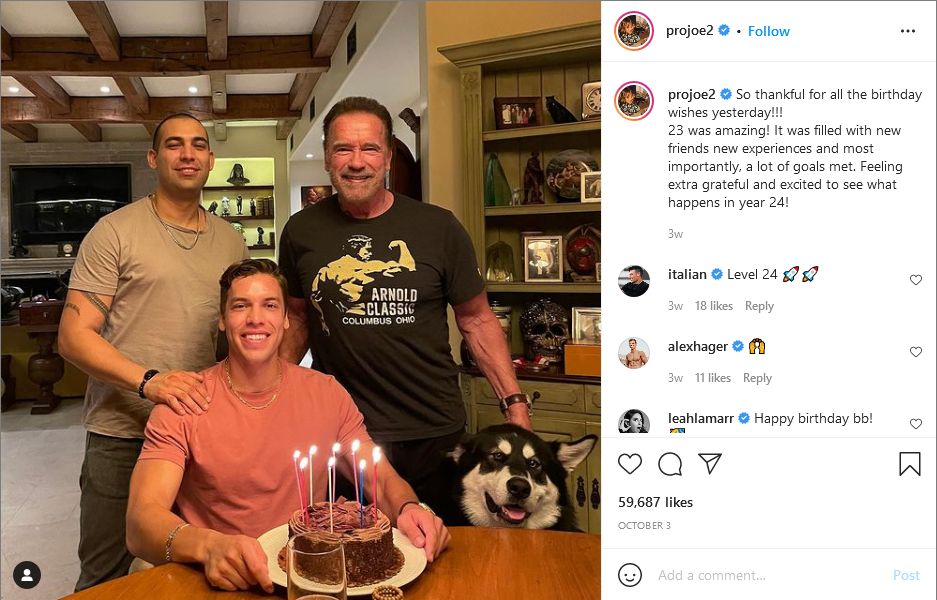View the 59,687 likes list
This screenshot has width=937, height=600.
tap(655, 502)
